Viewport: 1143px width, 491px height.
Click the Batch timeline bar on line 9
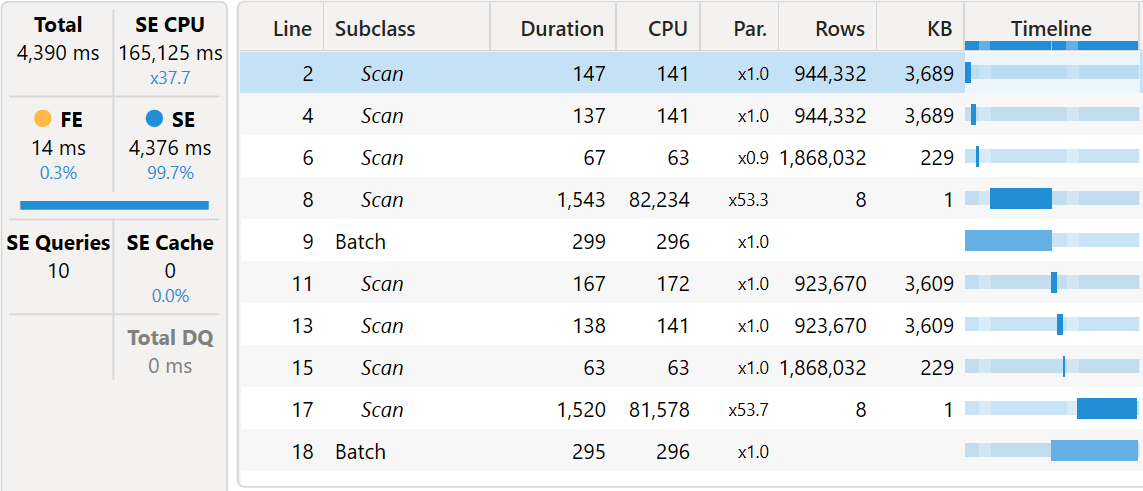coord(1008,241)
